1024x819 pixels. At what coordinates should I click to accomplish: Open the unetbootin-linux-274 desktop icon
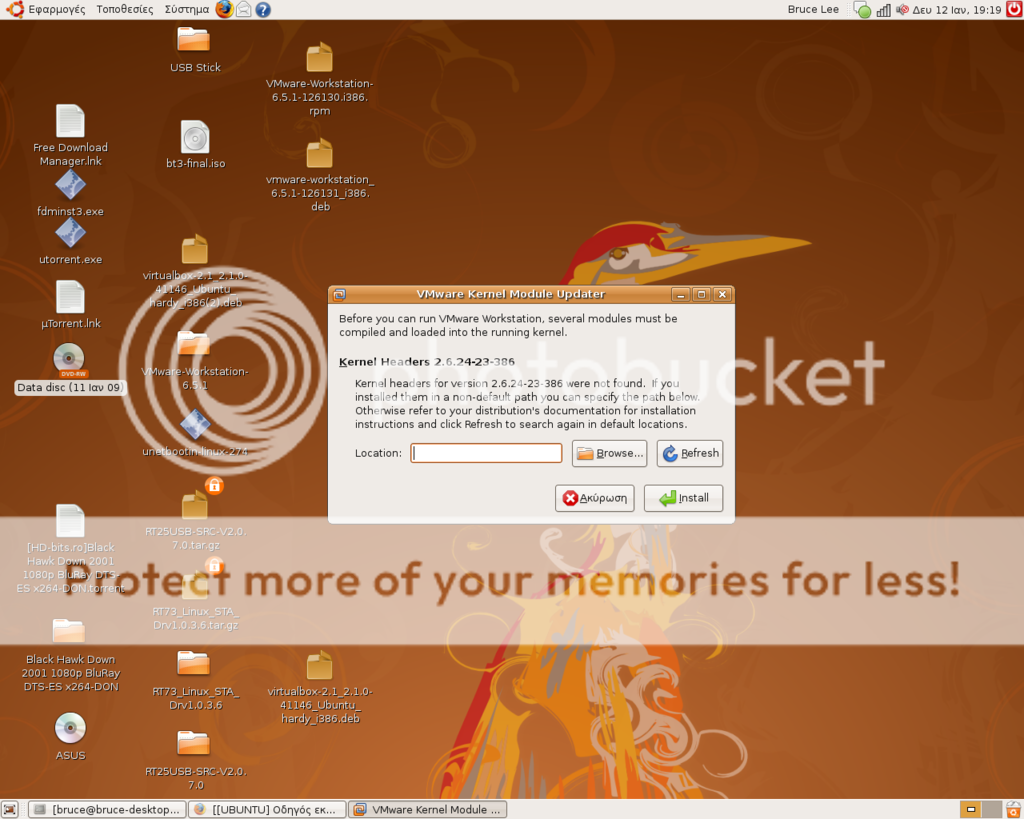pyautogui.click(x=195, y=425)
